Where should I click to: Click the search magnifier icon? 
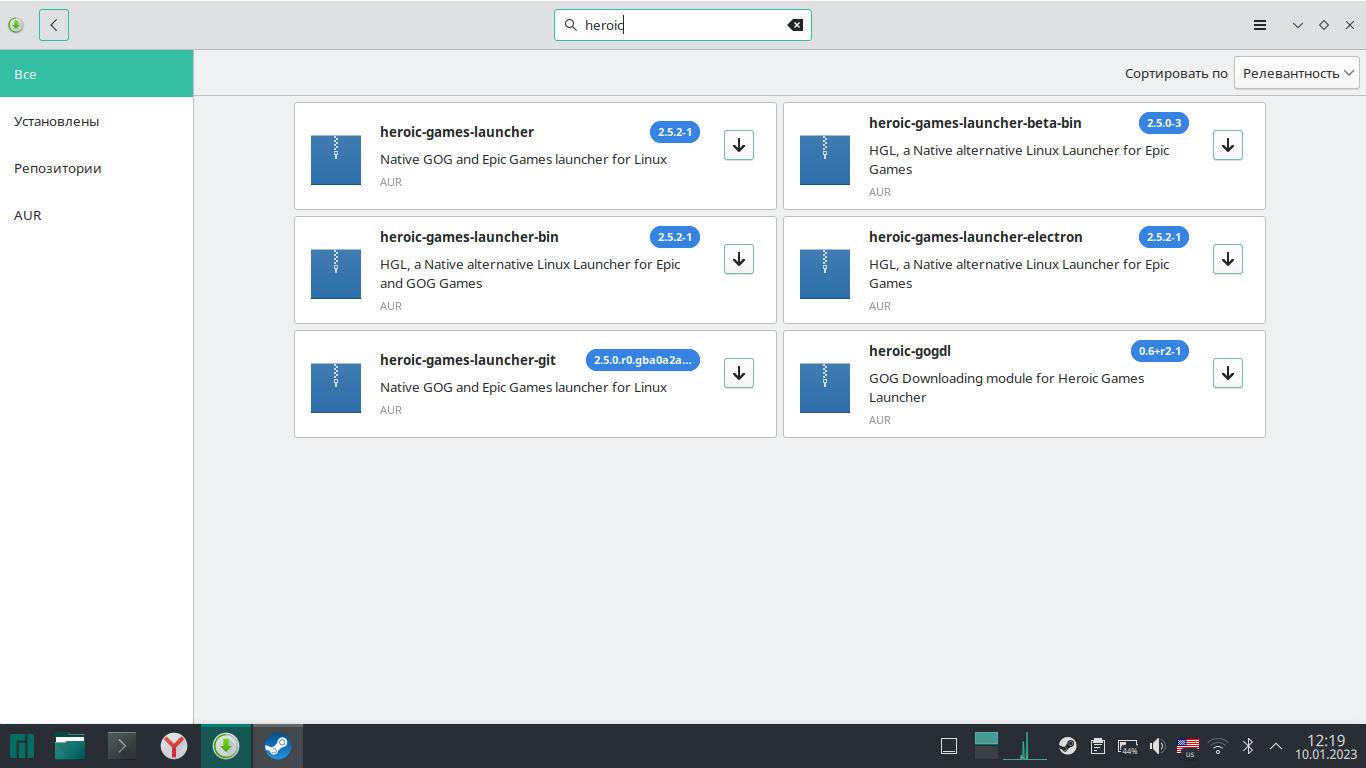point(571,25)
